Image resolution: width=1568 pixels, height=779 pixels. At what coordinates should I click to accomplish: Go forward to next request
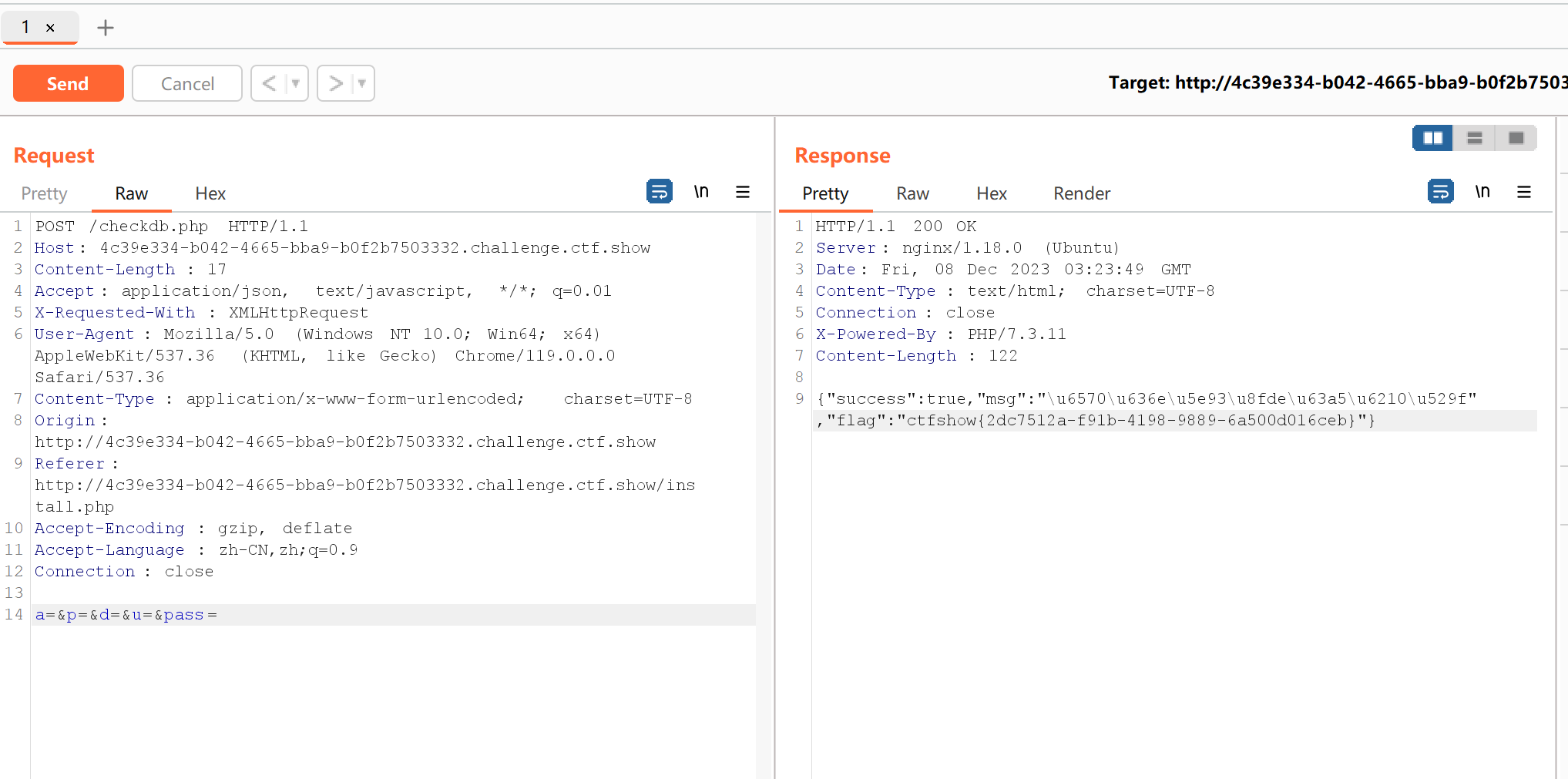335,83
